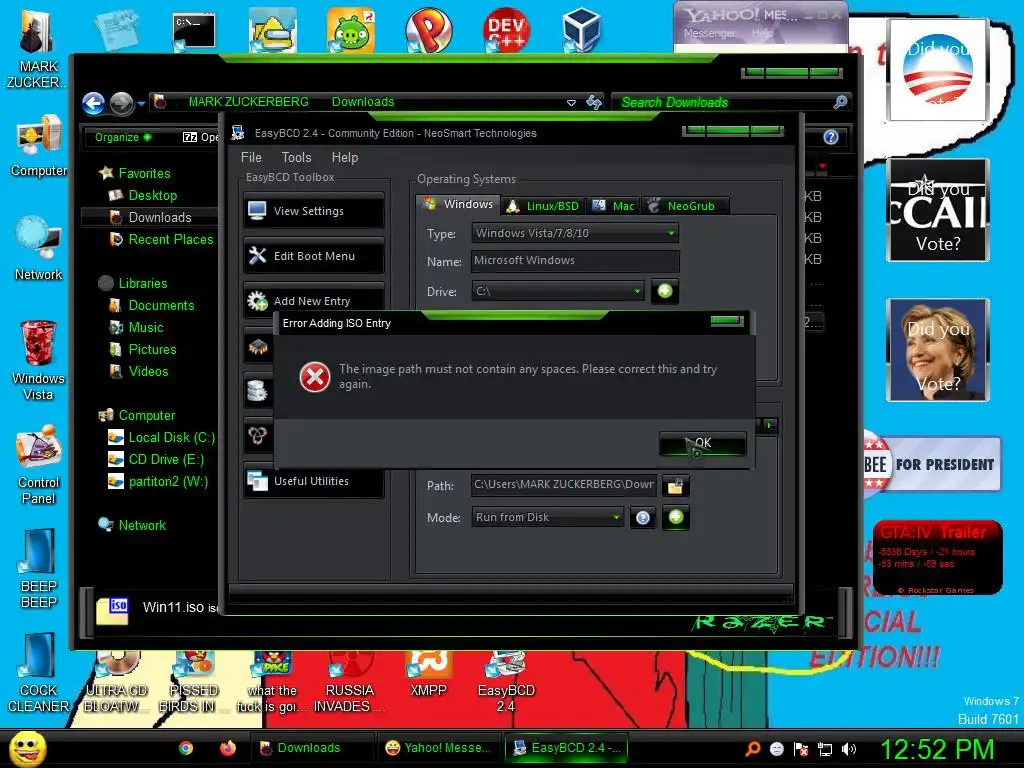The height and width of the screenshot is (768, 1024).
Task: Open the Type dropdown showing Windows Vista/7/8/10
Action: tap(575, 233)
